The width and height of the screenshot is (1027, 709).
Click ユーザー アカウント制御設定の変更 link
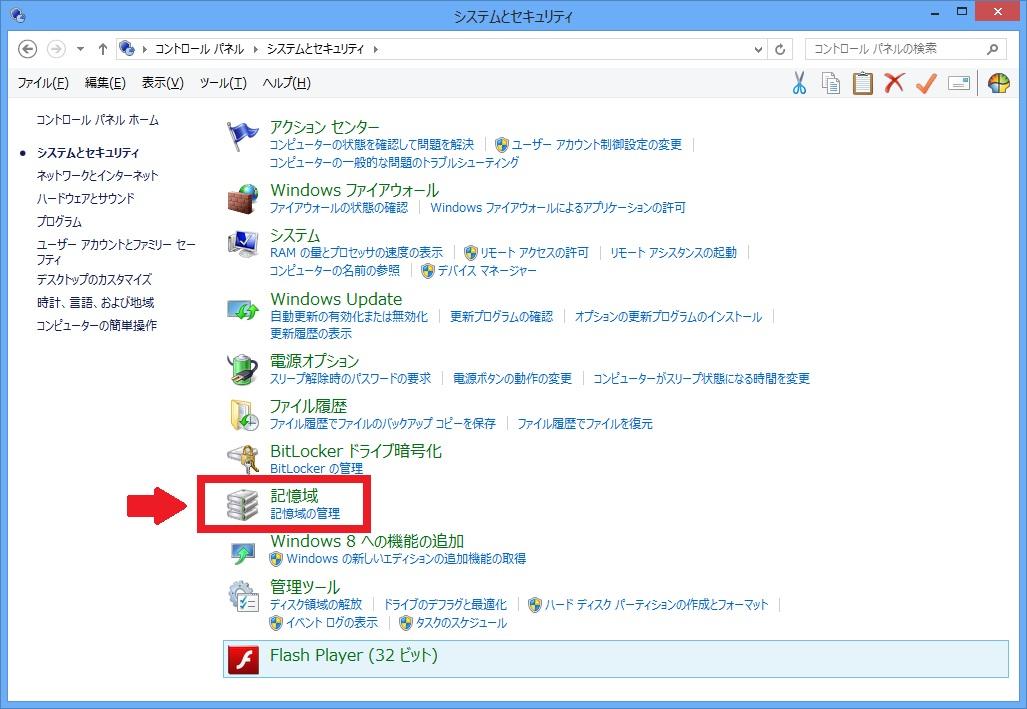[x=597, y=145]
